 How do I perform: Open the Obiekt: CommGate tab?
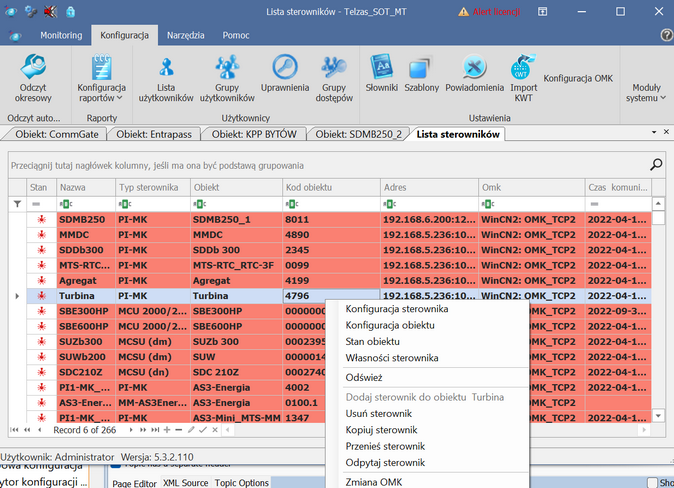(57, 134)
